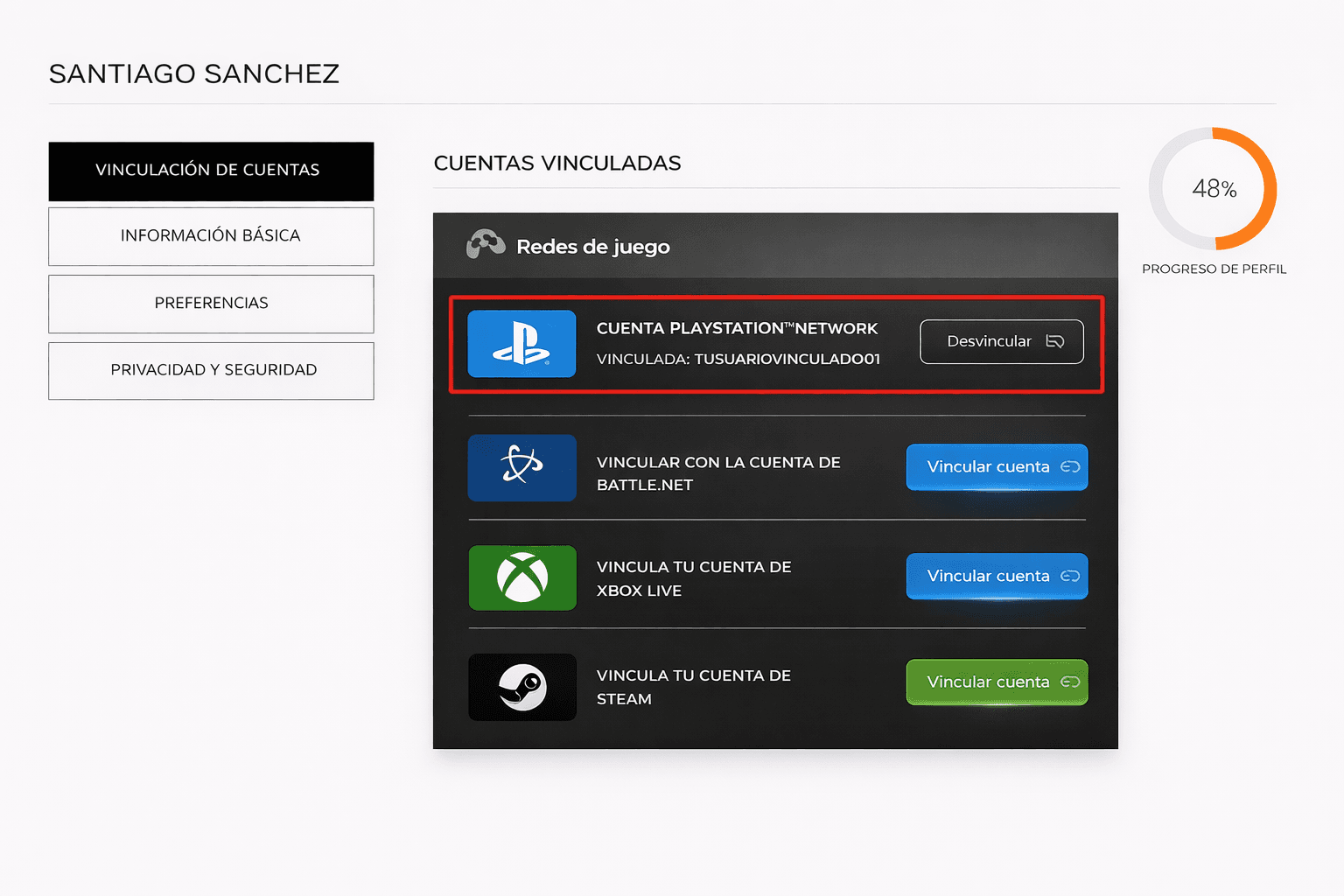Click the Redes de juego controller icon
1344x896 pixels.
[x=486, y=244]
